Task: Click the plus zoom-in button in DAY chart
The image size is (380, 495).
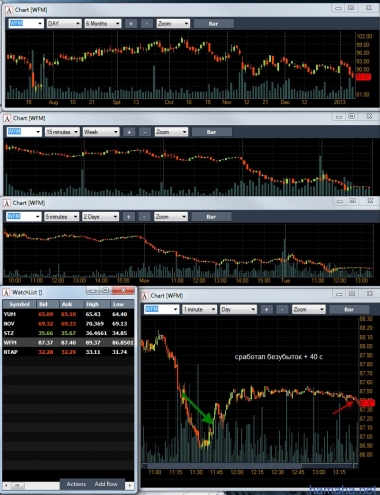Action: point(131,24)
